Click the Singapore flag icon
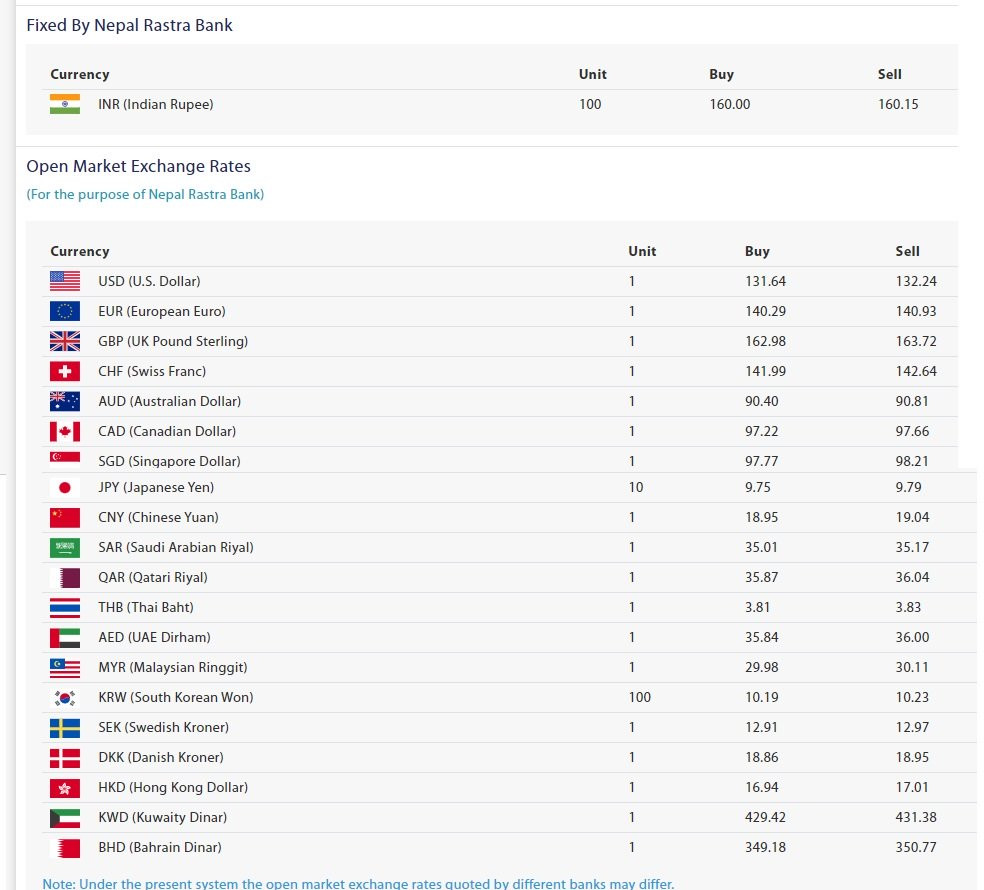The height and width of the screenshot is (890, 984). tap(65, 460)
